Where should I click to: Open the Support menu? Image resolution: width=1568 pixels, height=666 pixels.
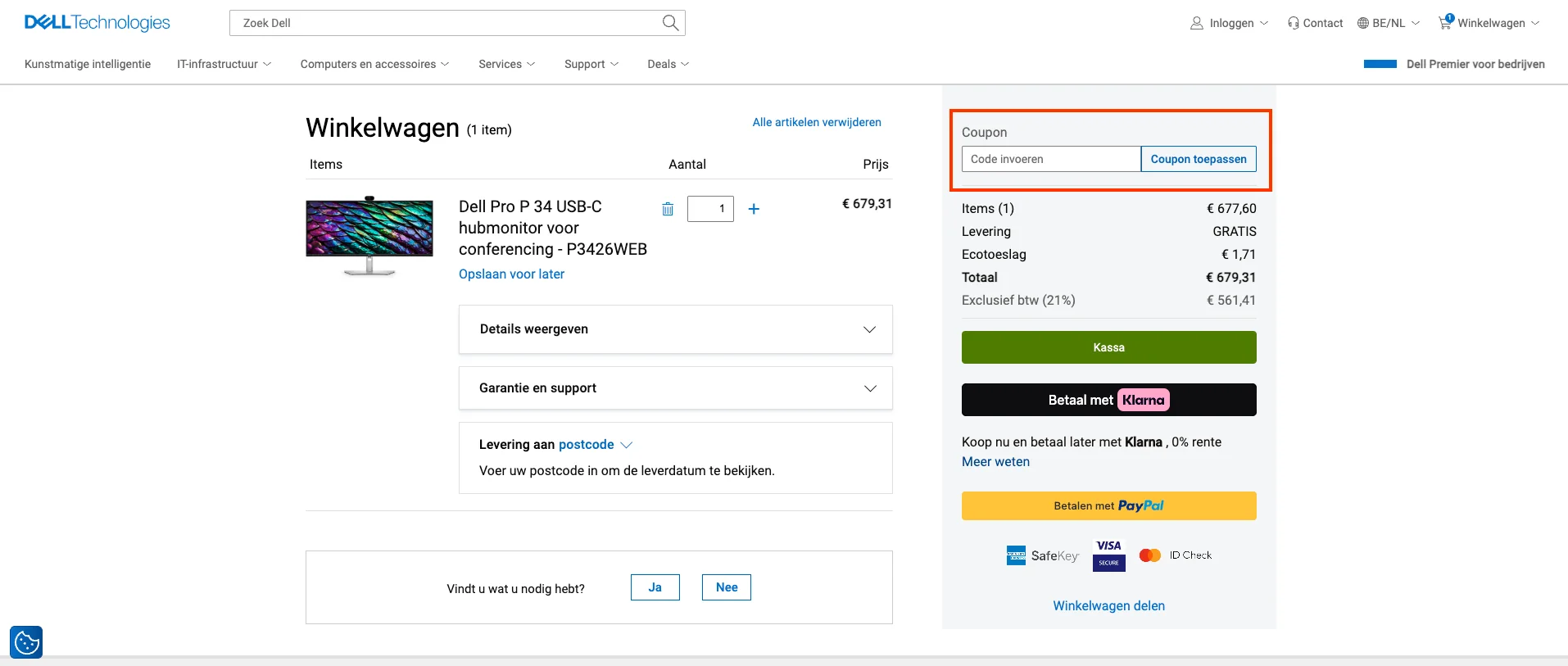click(x=591, y=64)
